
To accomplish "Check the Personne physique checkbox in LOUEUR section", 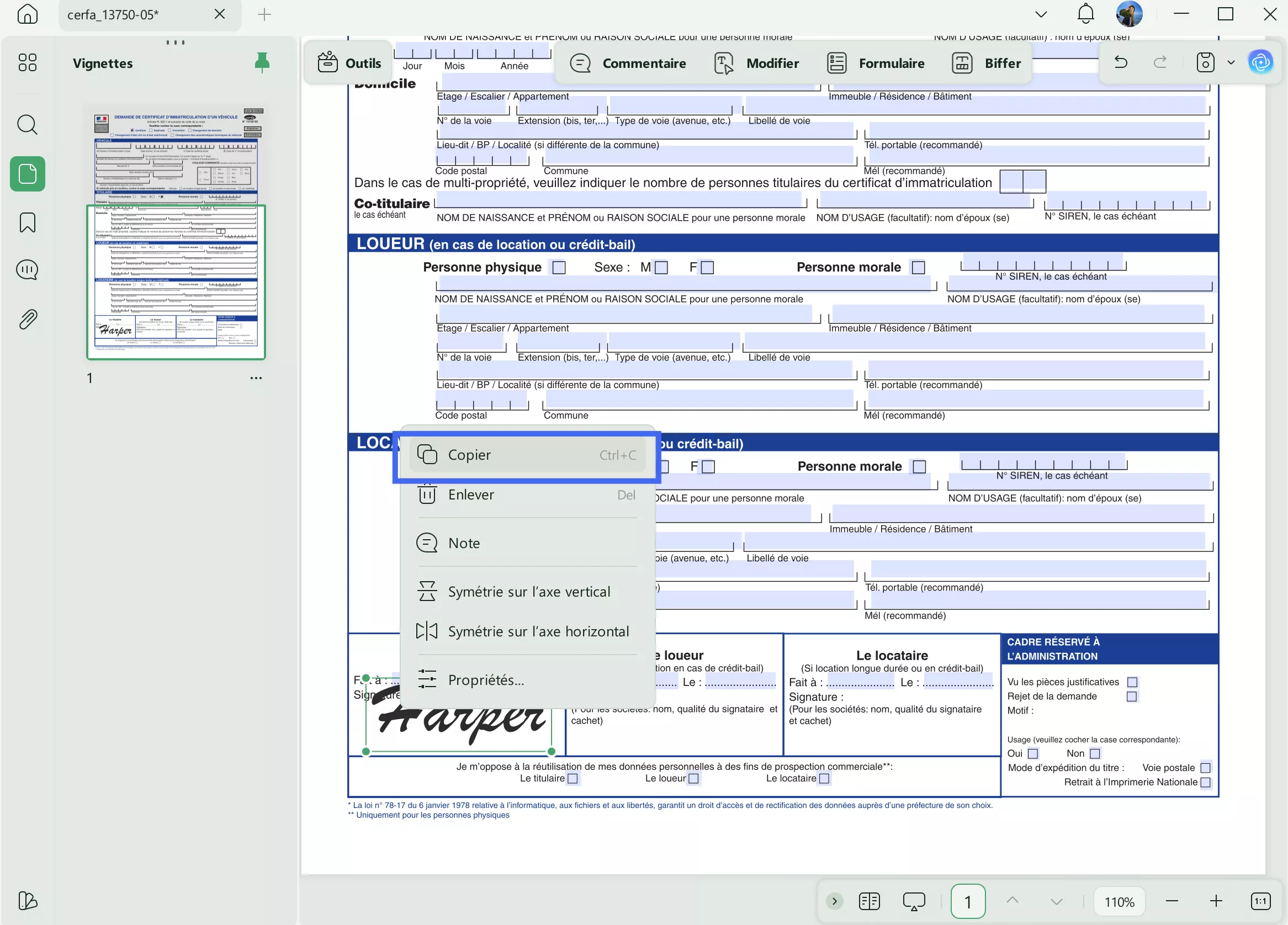I will (x=558, y=267).
